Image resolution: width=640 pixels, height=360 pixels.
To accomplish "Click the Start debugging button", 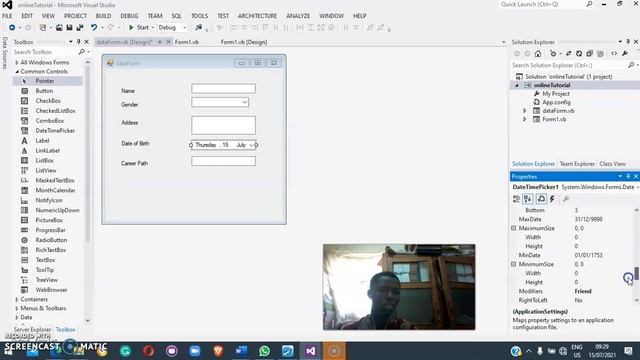I will point(139,27).
